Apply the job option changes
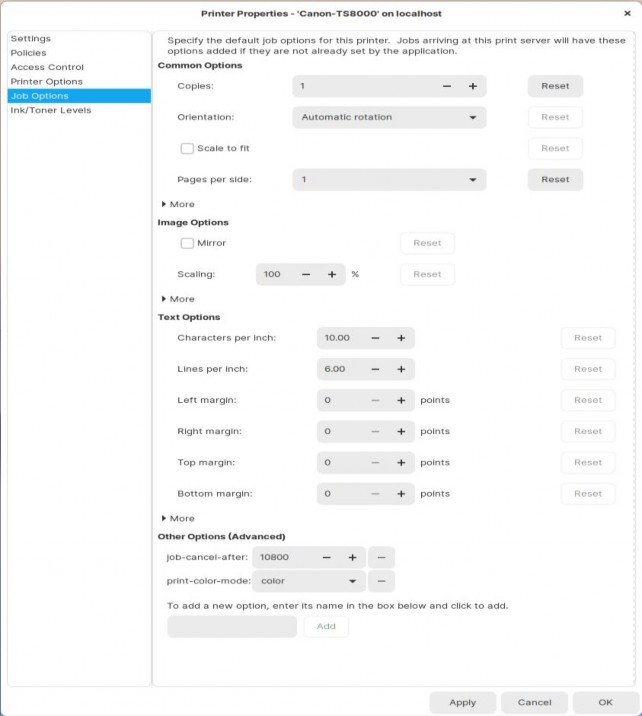This screenshot has width=642, height=716. [463, 703]
